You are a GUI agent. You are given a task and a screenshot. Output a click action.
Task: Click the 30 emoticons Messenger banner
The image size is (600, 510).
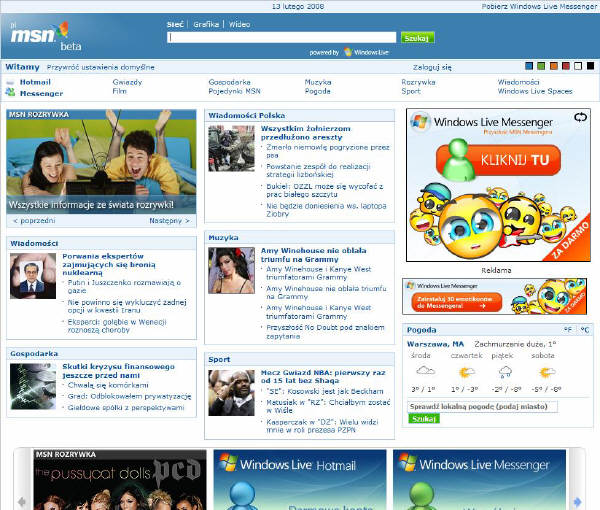pyautogui.click(x=494, y=297)
